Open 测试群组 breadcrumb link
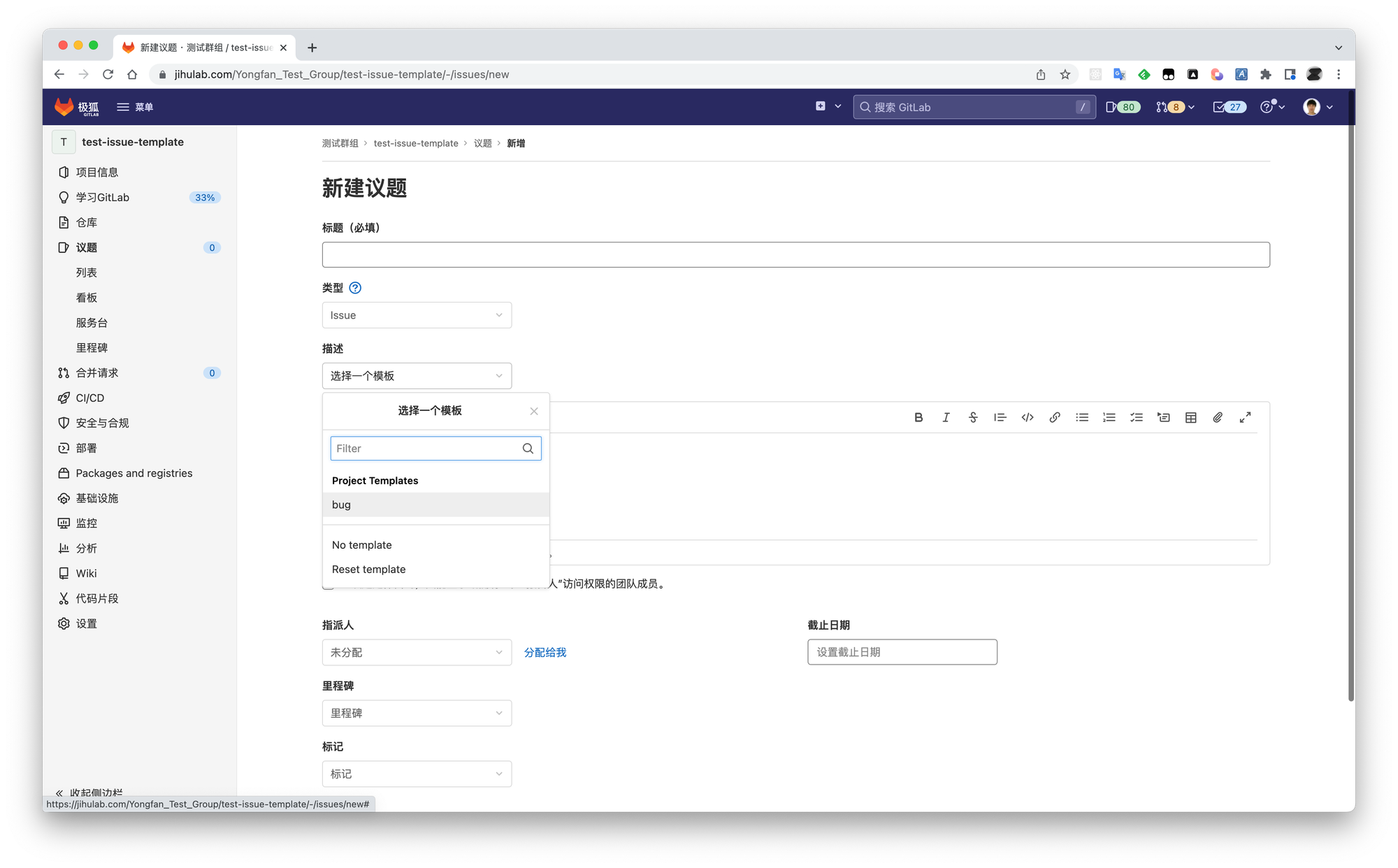The height and width of the screenshot is (868, 1398). click(340, 143)
